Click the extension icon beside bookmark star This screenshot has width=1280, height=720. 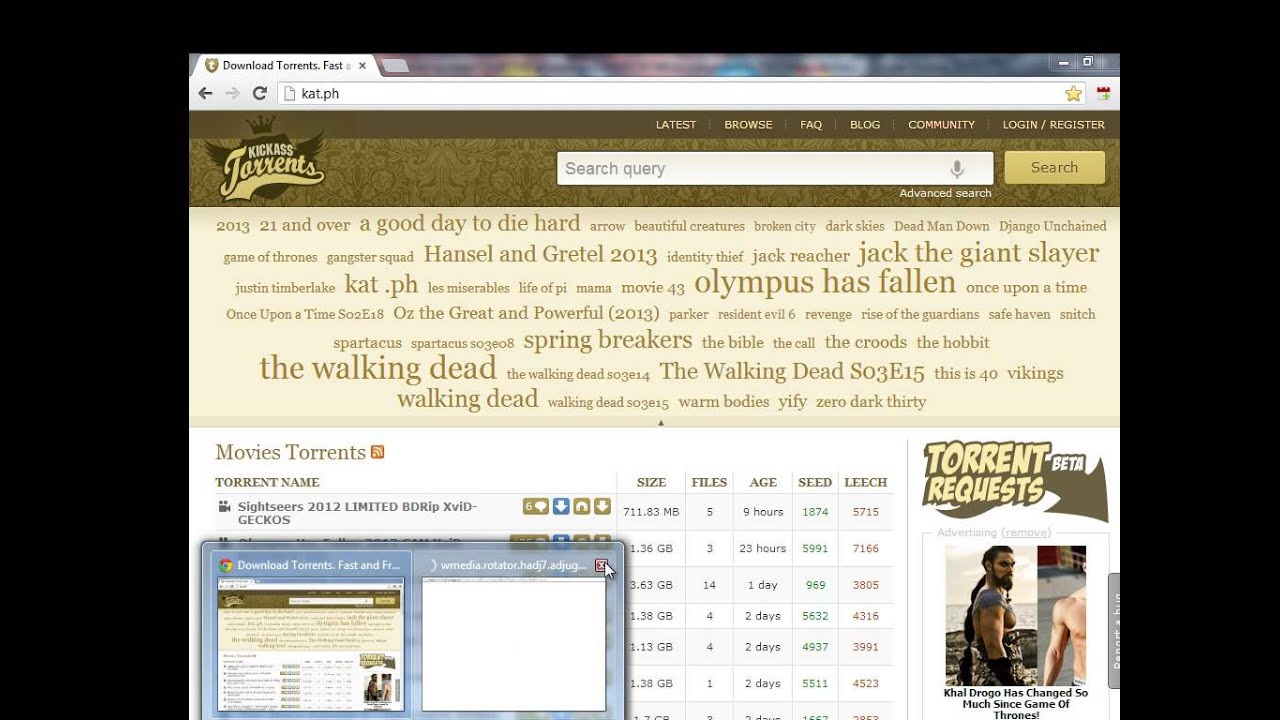pos(1104,93)
